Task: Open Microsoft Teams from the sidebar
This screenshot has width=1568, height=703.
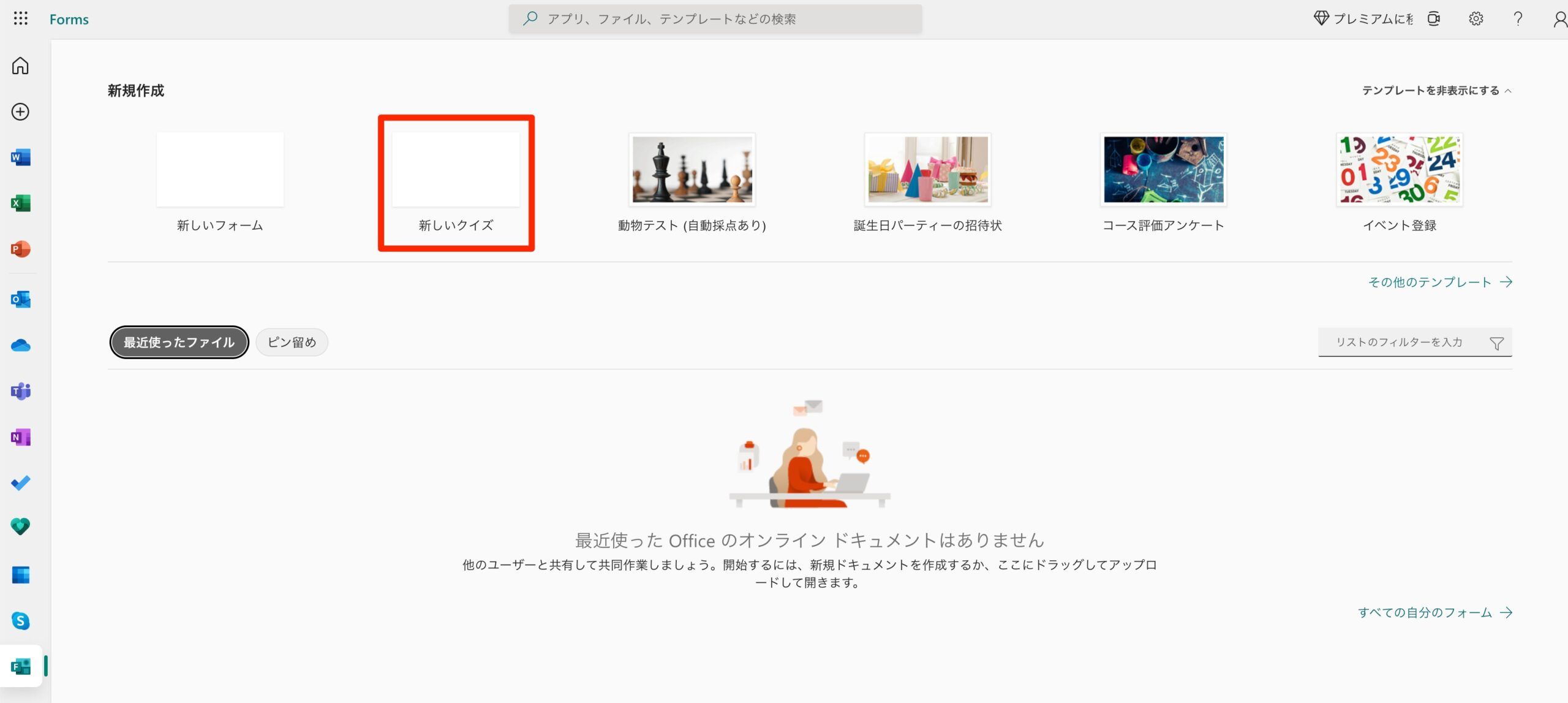Action: pyautogui.click(x=20, y=392)
